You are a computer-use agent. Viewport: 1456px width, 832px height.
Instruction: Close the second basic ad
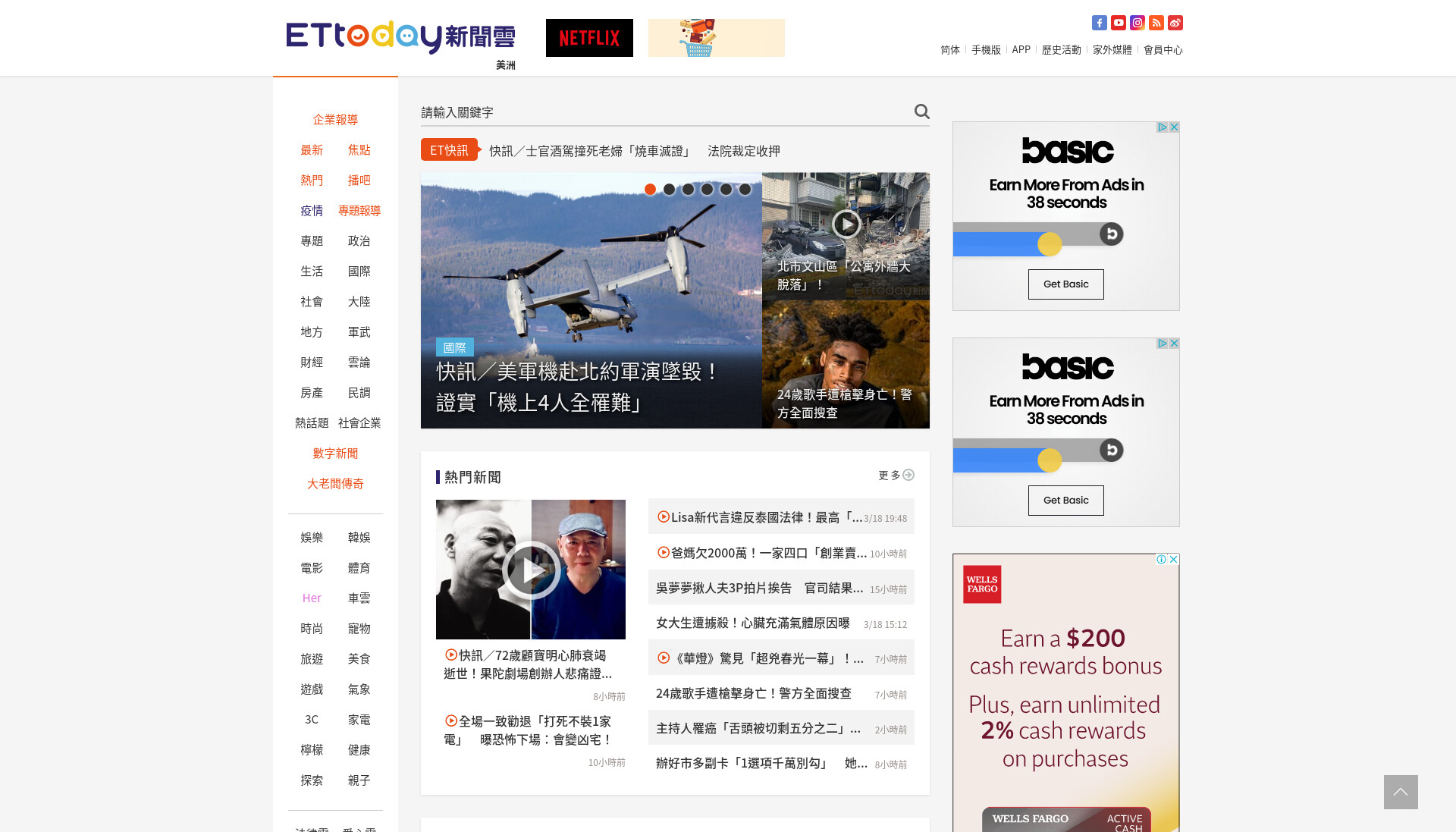tap(1174, 344)
